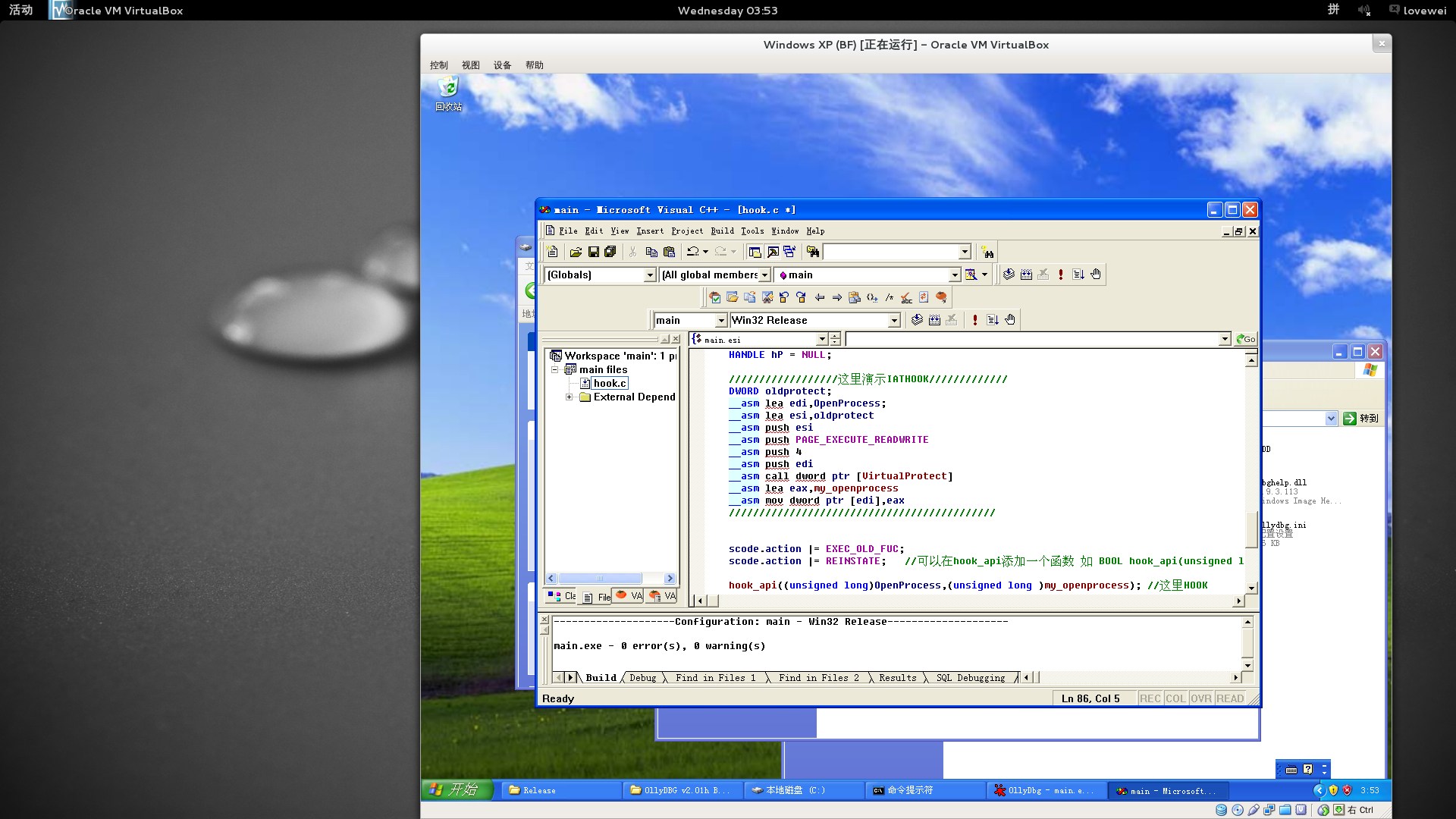The image size is (1456, 819).
Task: Click the Go button with green arrow
Action: tap(1245, 340)
